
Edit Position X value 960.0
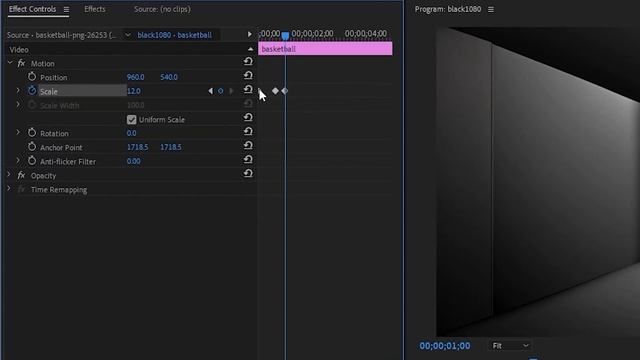[x=136, y=77]
